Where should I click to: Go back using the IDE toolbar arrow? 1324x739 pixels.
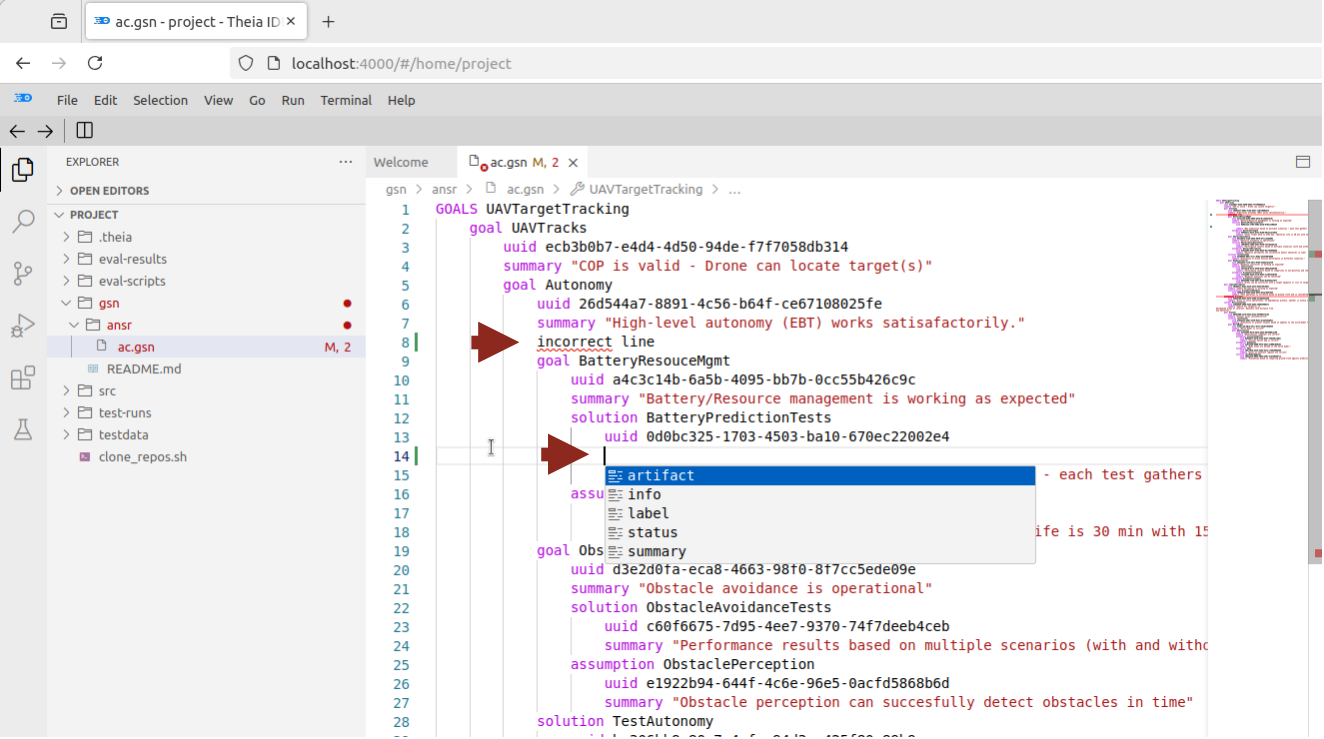[16, 131]
